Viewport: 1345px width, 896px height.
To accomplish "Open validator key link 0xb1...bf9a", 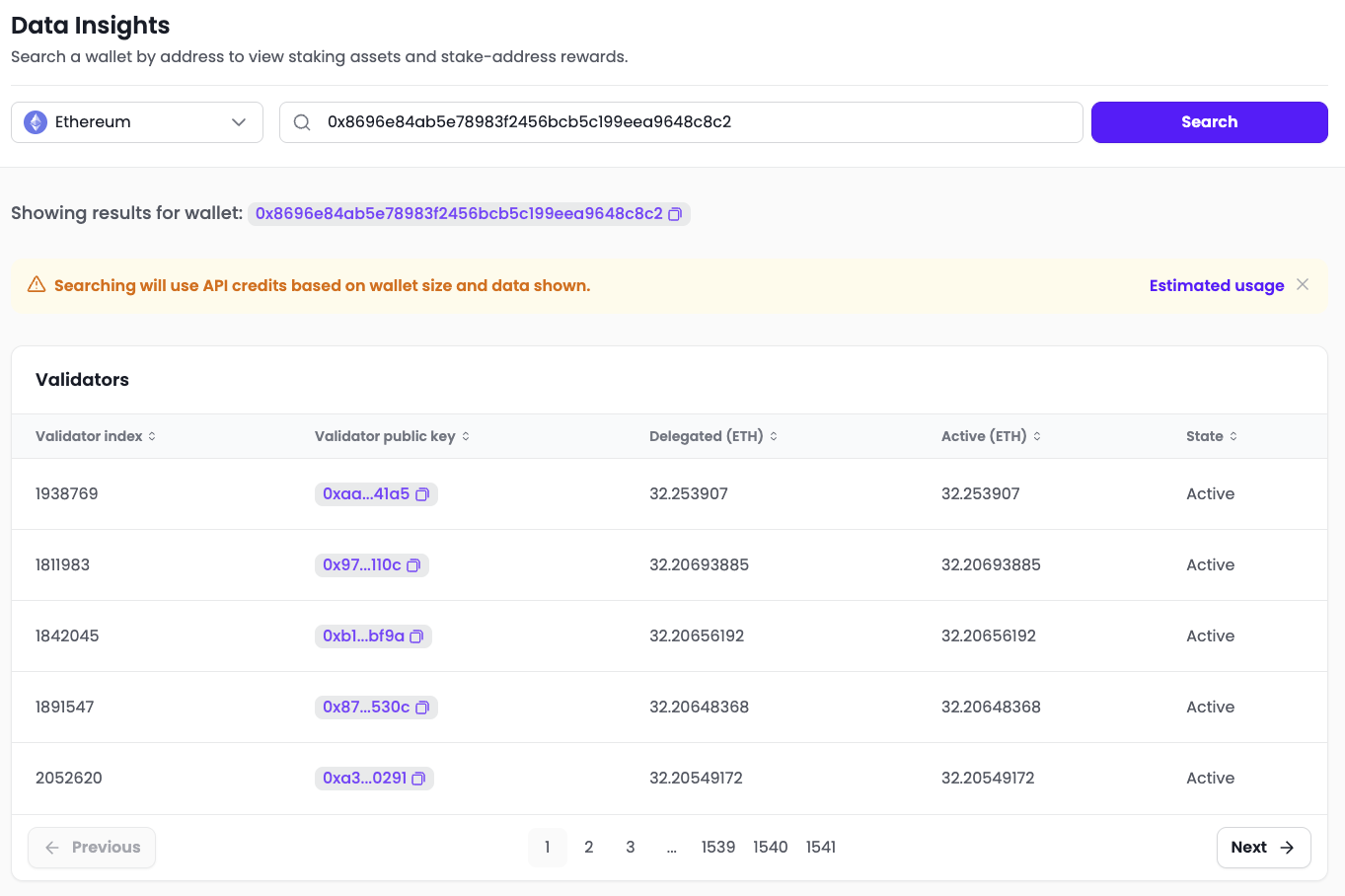I will pyautogui.click(x=364, y=636).
